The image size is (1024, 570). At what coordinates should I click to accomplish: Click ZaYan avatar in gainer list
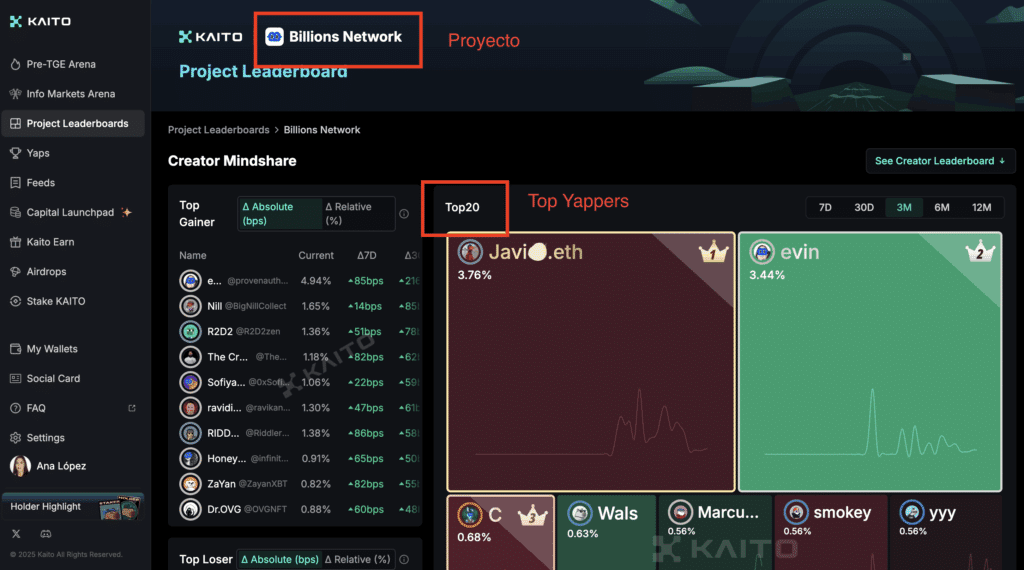click(x=190, y=484)
